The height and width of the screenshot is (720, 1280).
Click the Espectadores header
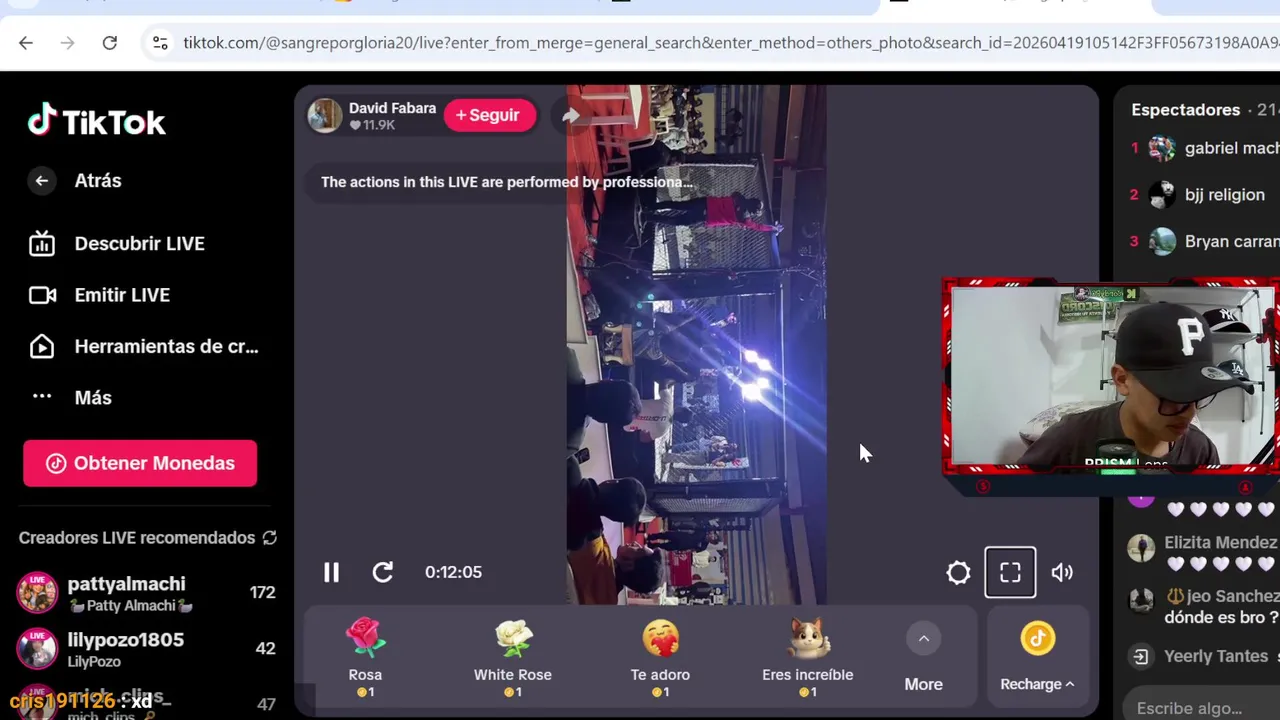pos(1185,110)
